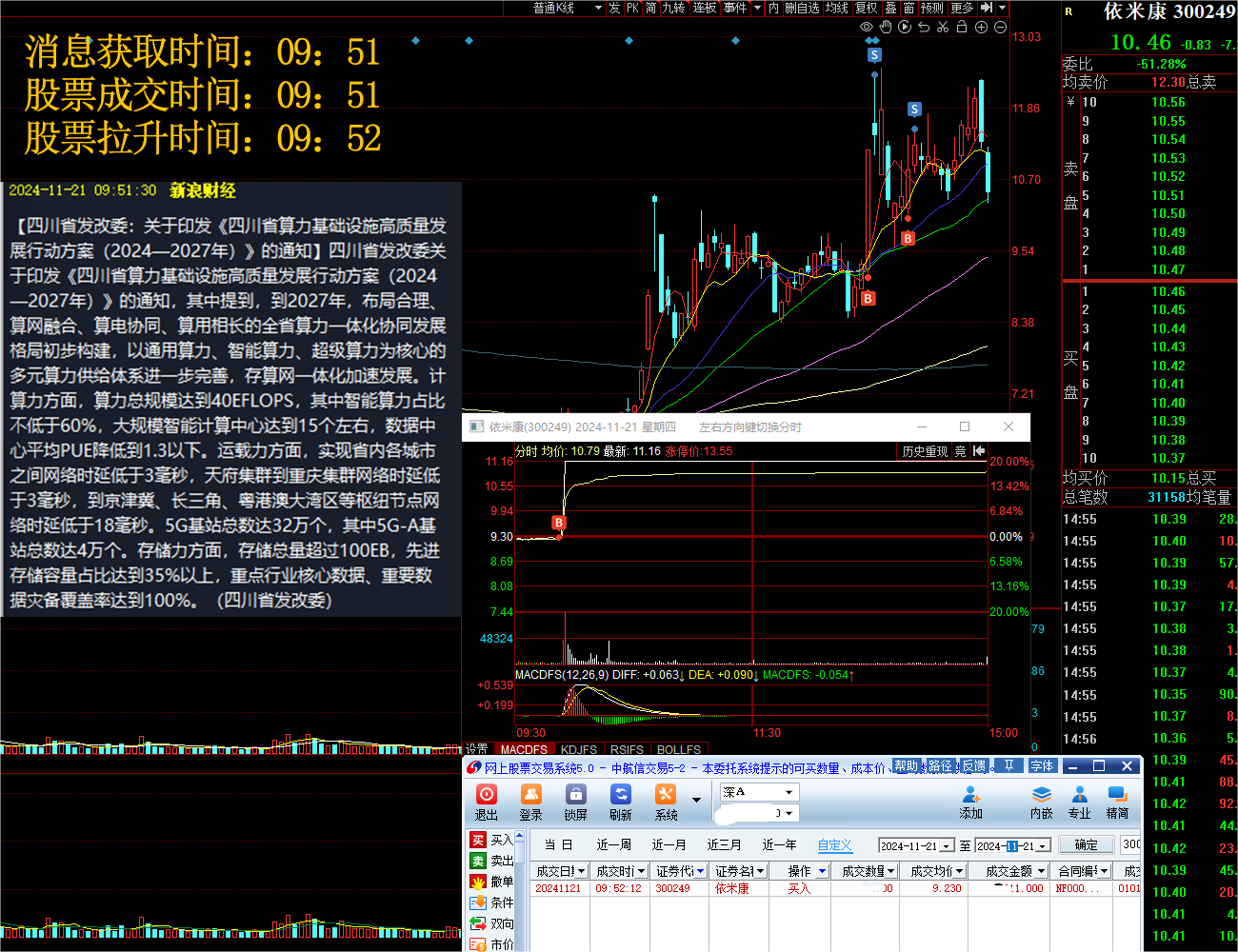This screenshot has height=952, width=1238.
Task: Select 撤单 cancel order in trading sidebar
Action: click(491, 882)
